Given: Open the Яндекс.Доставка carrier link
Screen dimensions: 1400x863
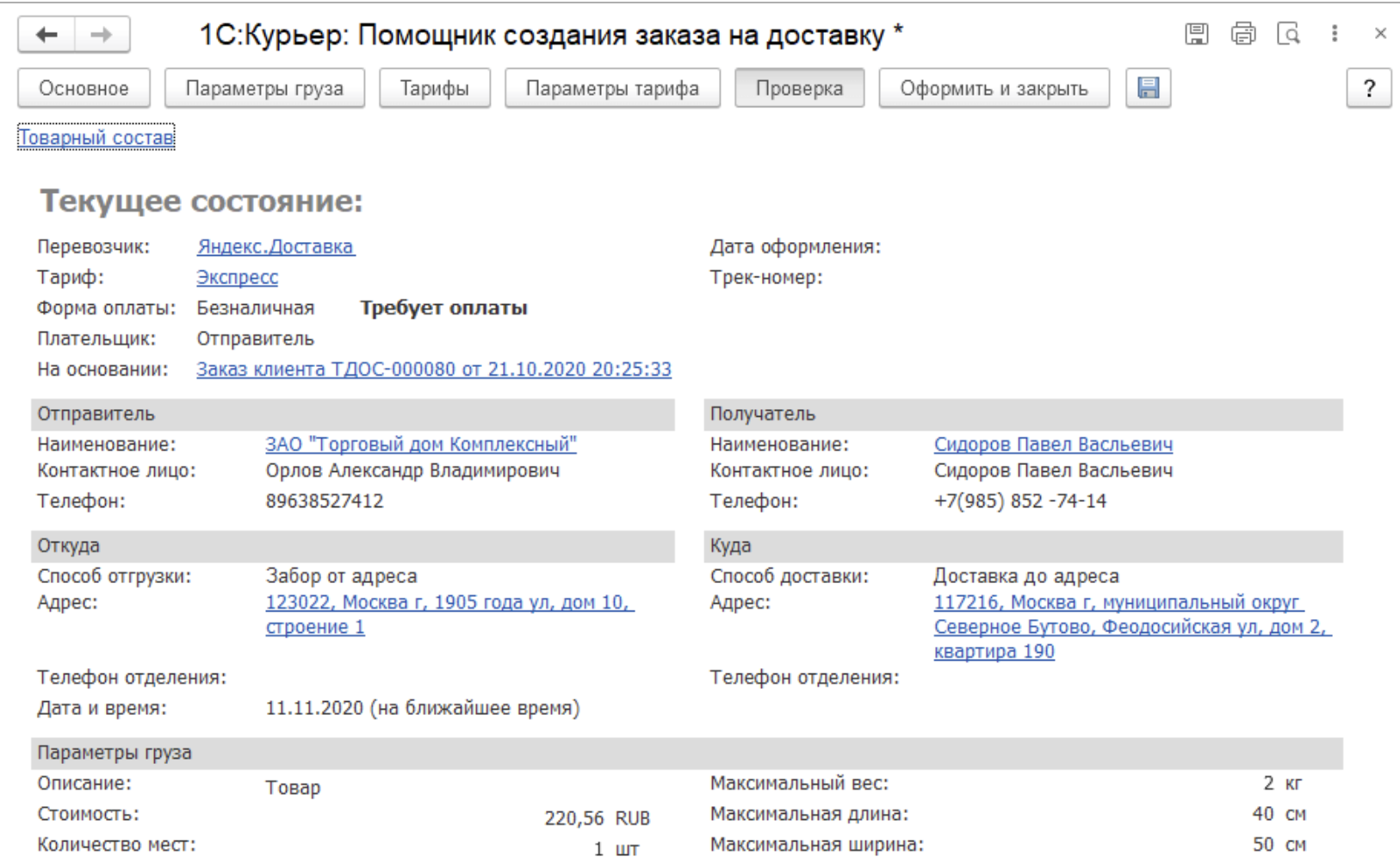Looking at the screenshot, I should [x=276, y=246].
